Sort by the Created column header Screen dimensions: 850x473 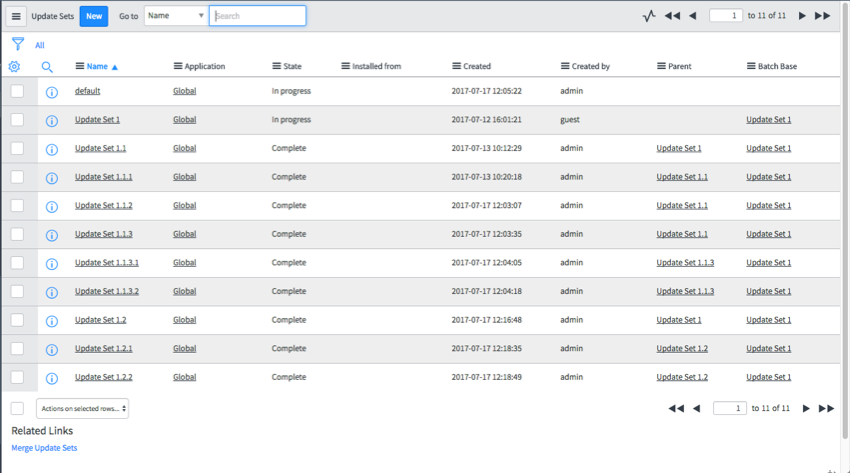pos(477,66)
